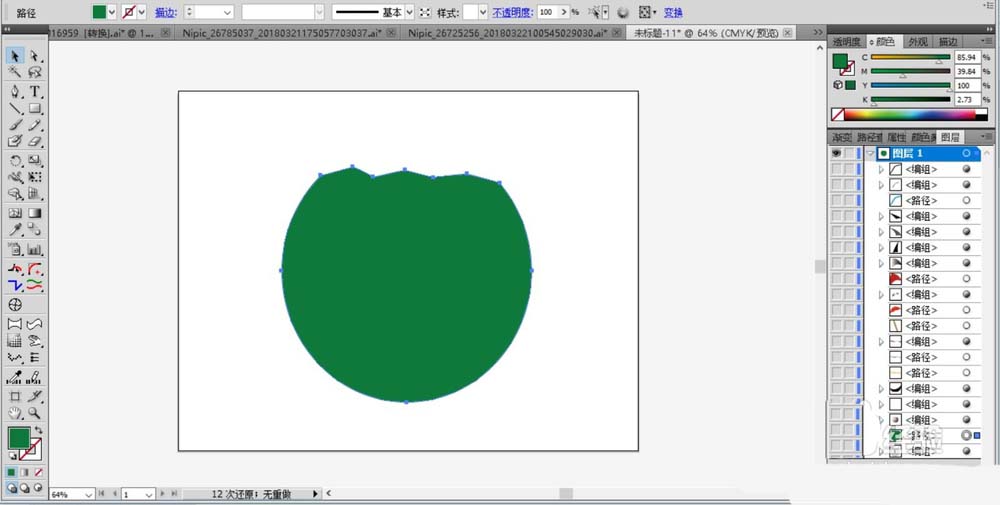Toggle visibility of the first <编组> row

[x=836, y=169]
